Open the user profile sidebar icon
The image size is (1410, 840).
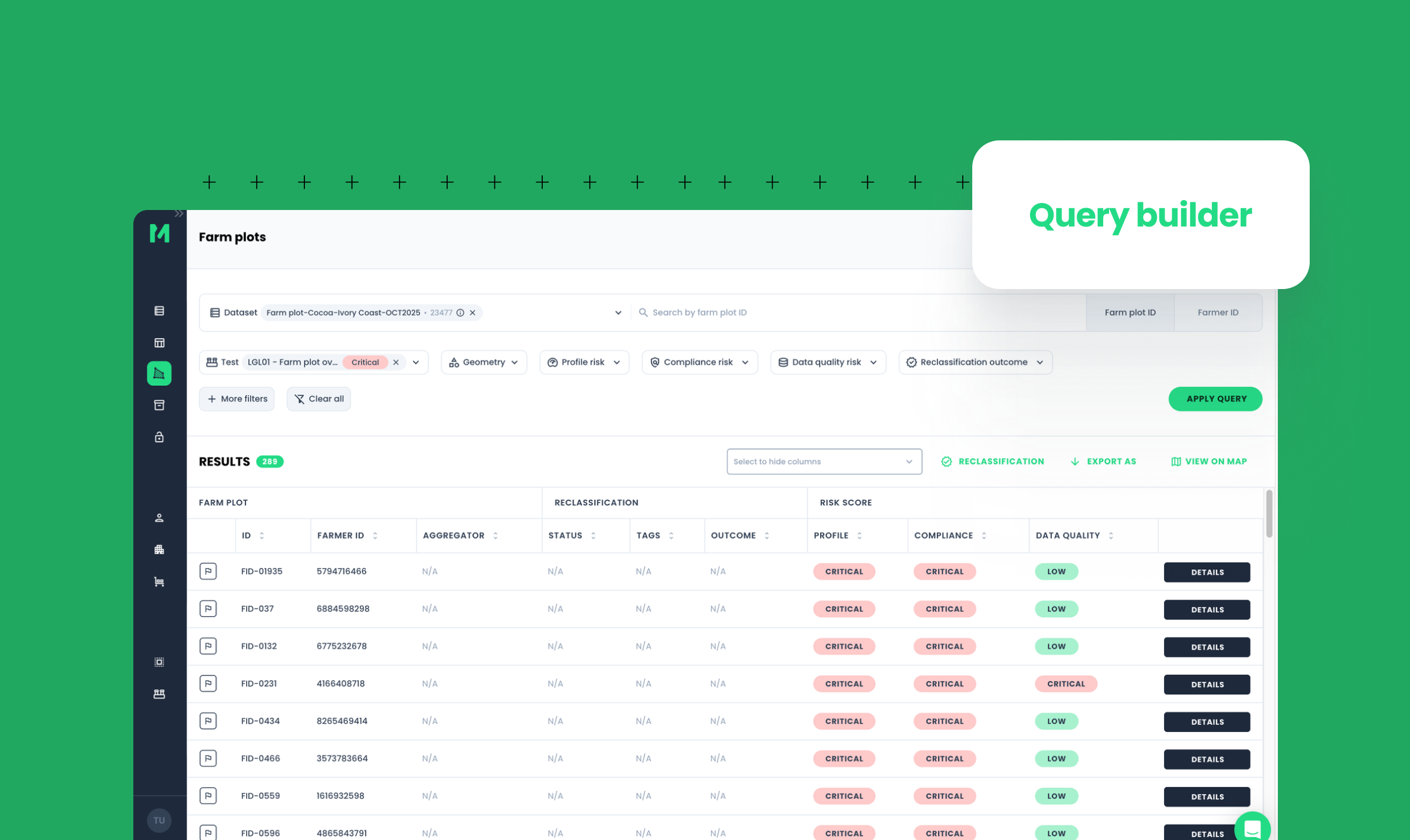(159, 518)
